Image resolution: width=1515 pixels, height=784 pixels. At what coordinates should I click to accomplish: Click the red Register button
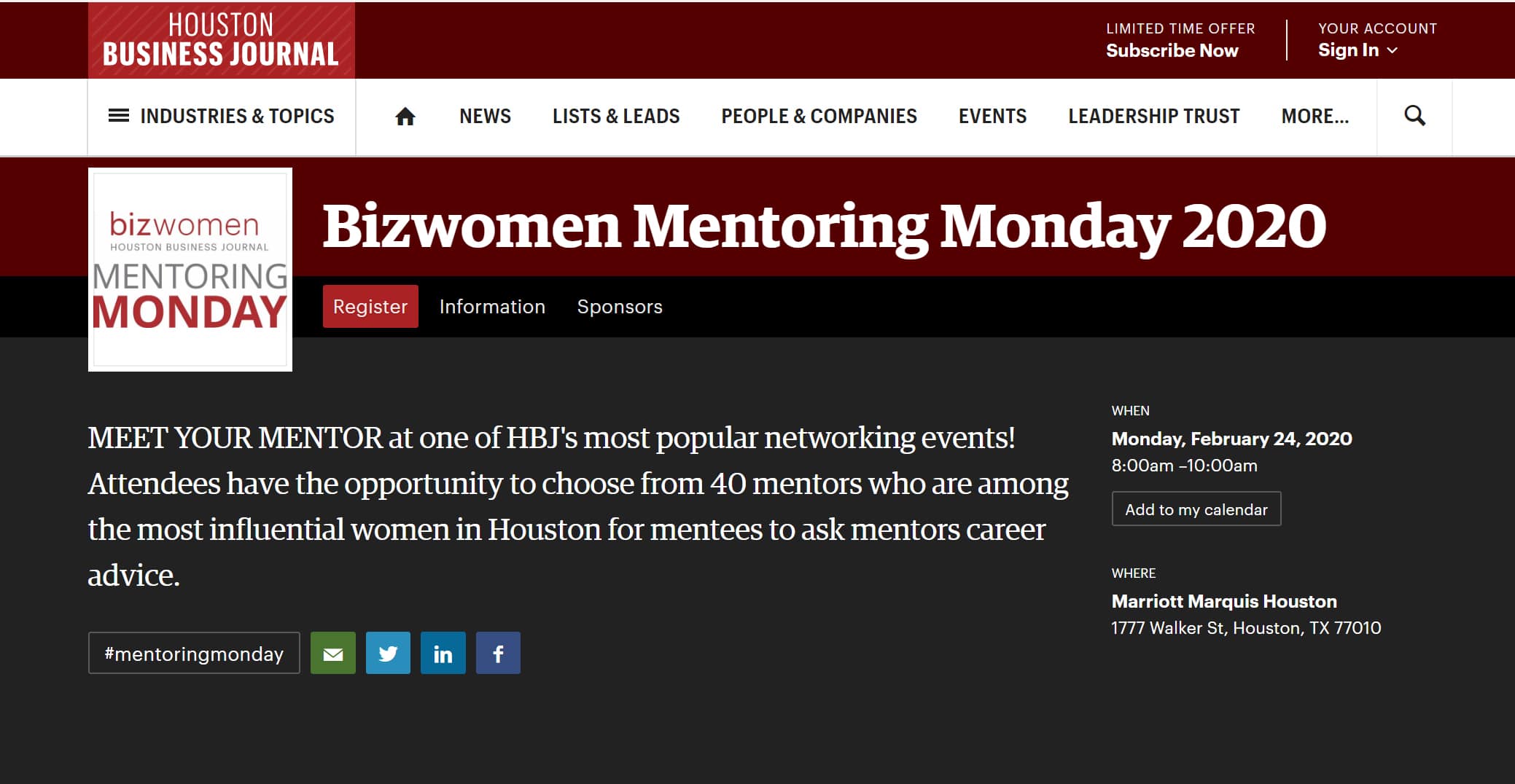coord(370,306)
